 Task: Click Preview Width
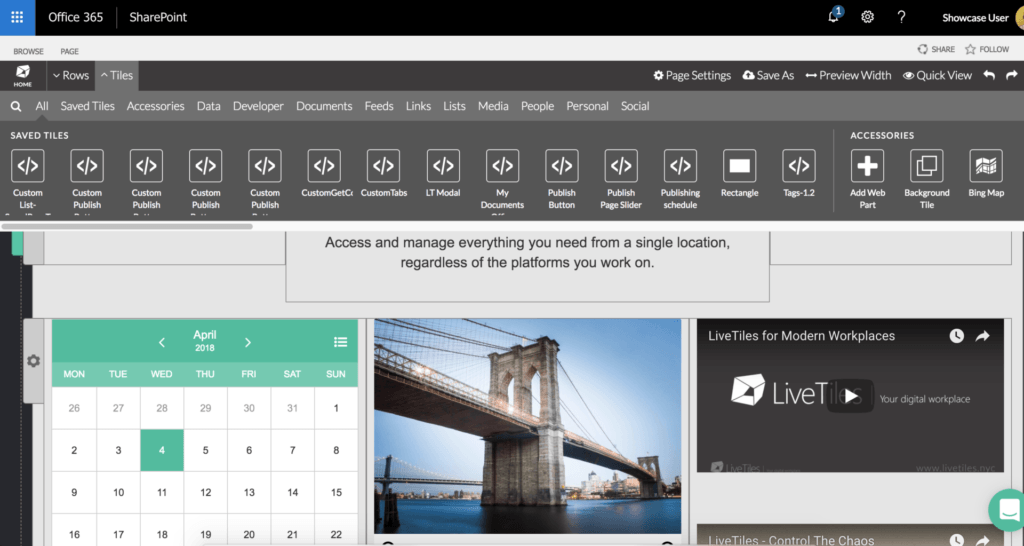[x=848, y=75]
